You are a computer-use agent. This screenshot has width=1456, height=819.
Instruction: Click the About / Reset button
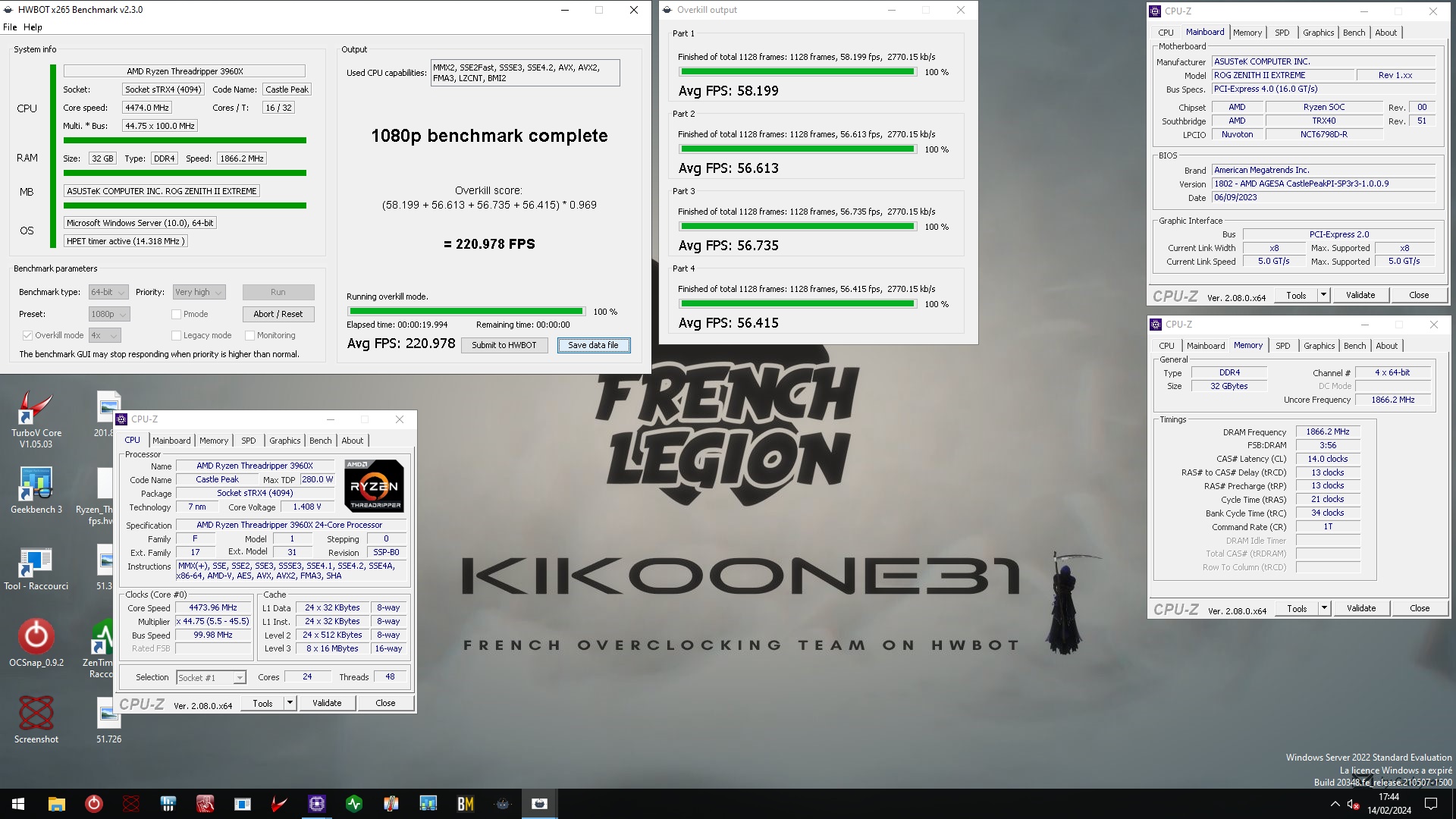pyautogui.click(x=278, y=314)
